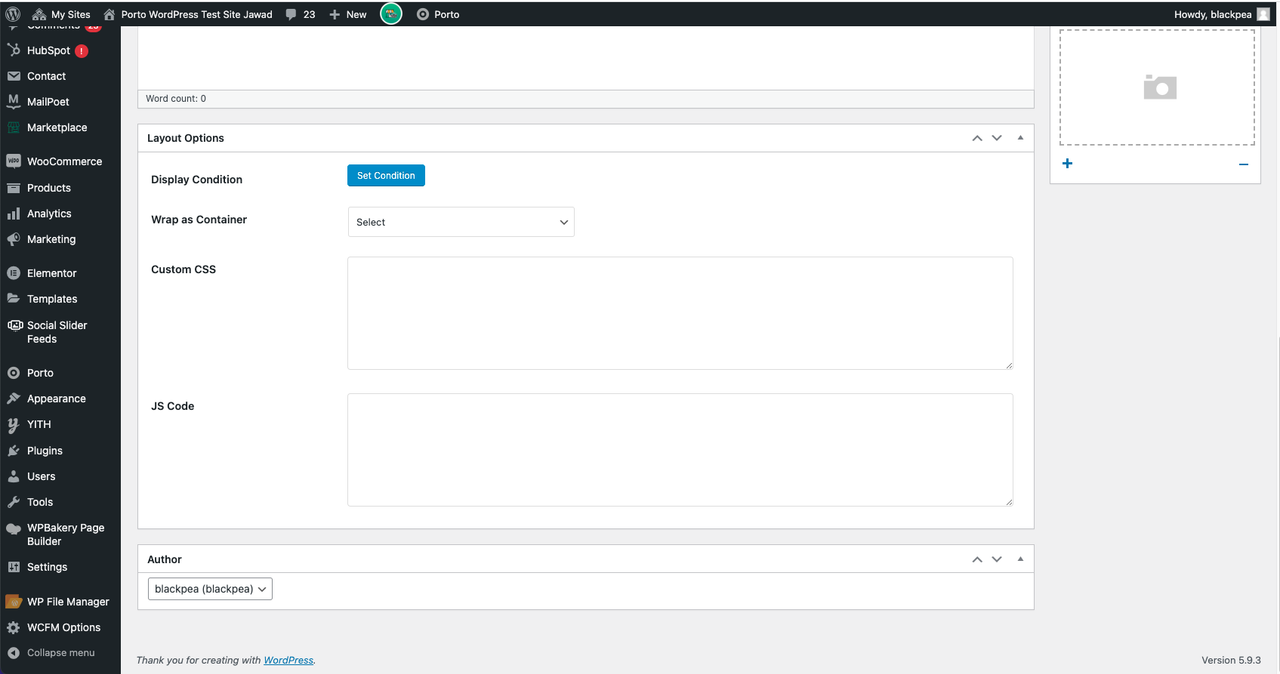View the 23 pending comments
1280x674 pixels.
[300, 14]
